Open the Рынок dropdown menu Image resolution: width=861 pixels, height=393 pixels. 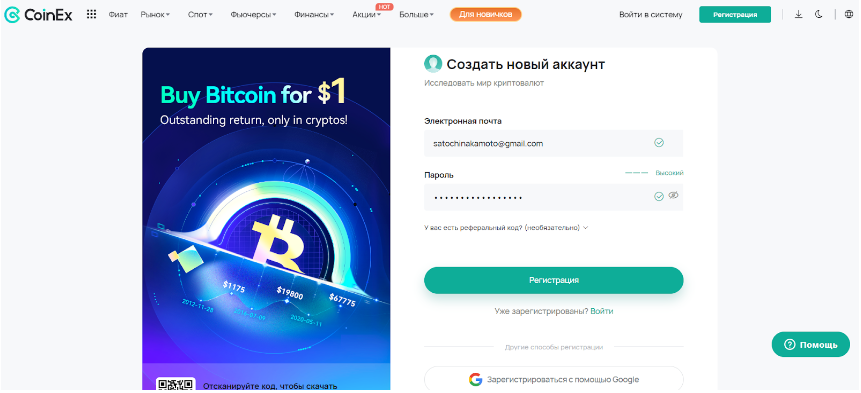click(155, 15)
